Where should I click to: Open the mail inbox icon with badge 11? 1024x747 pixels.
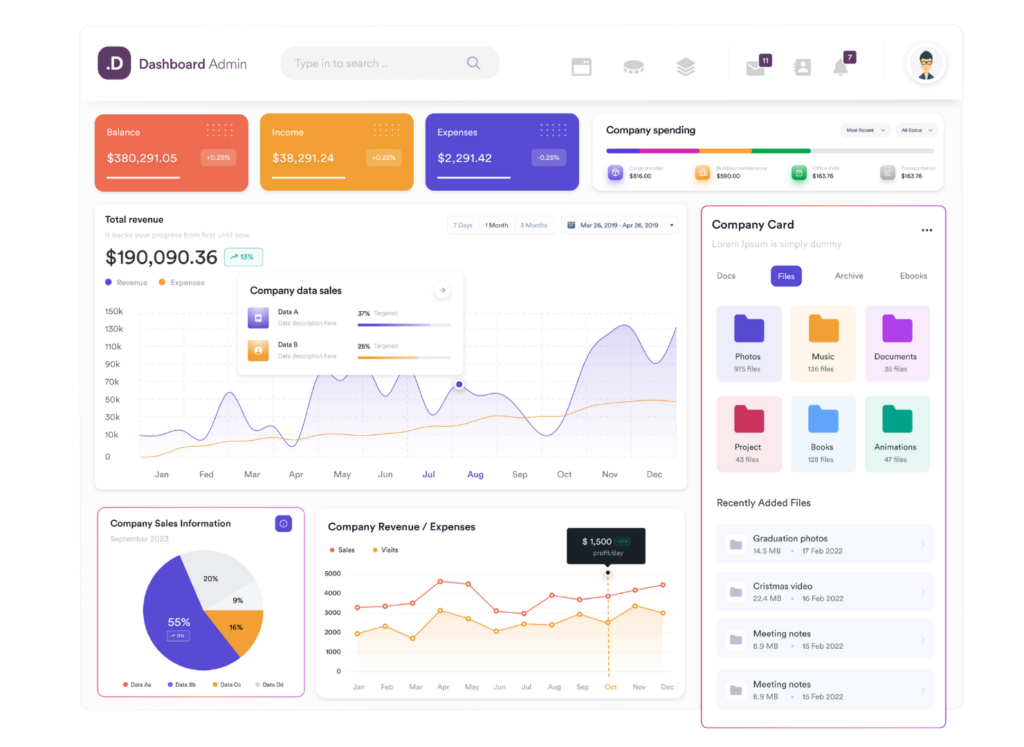click(x=756, y=67)
